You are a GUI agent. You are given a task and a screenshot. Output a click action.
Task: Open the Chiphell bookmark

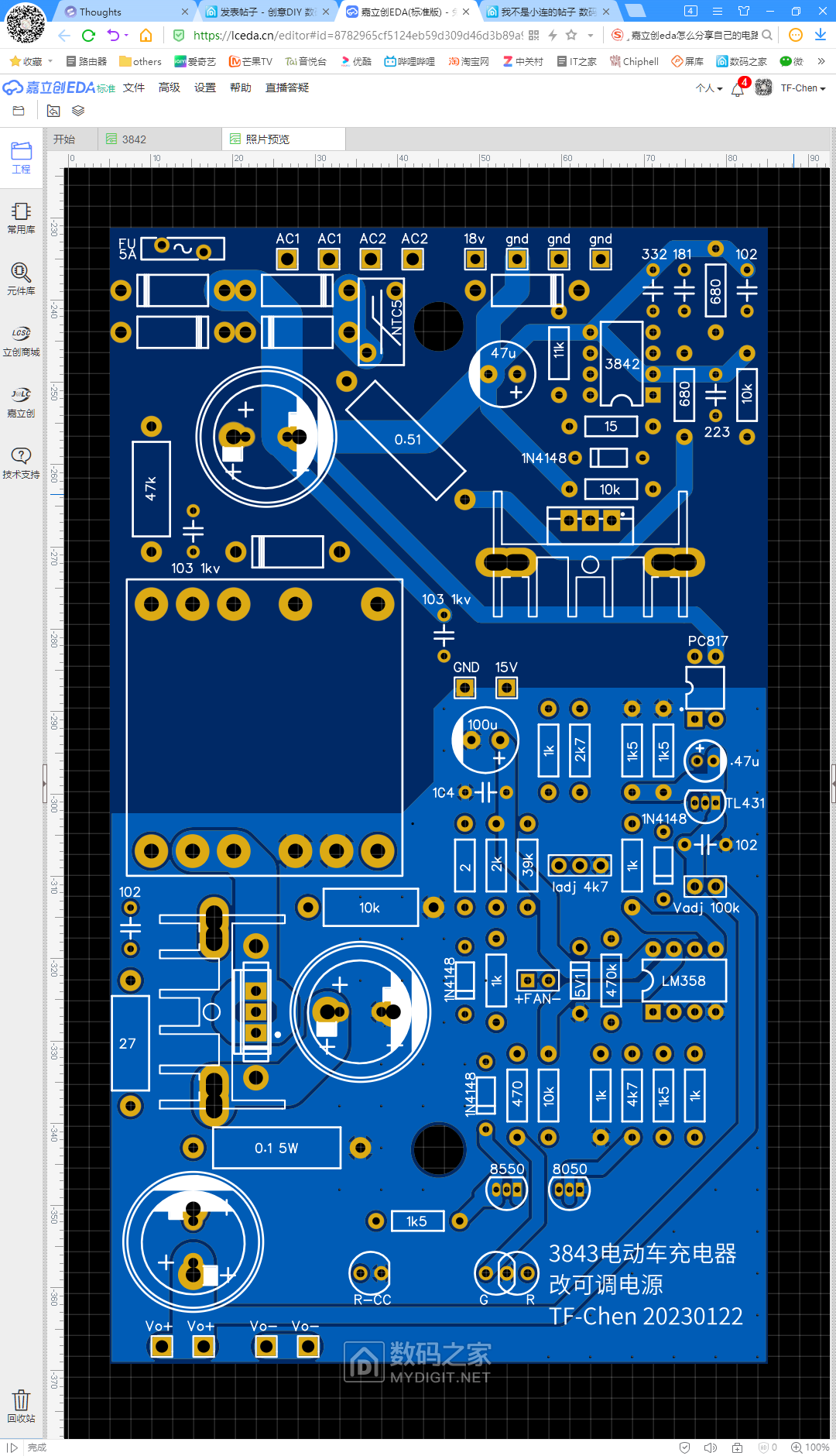634,61
